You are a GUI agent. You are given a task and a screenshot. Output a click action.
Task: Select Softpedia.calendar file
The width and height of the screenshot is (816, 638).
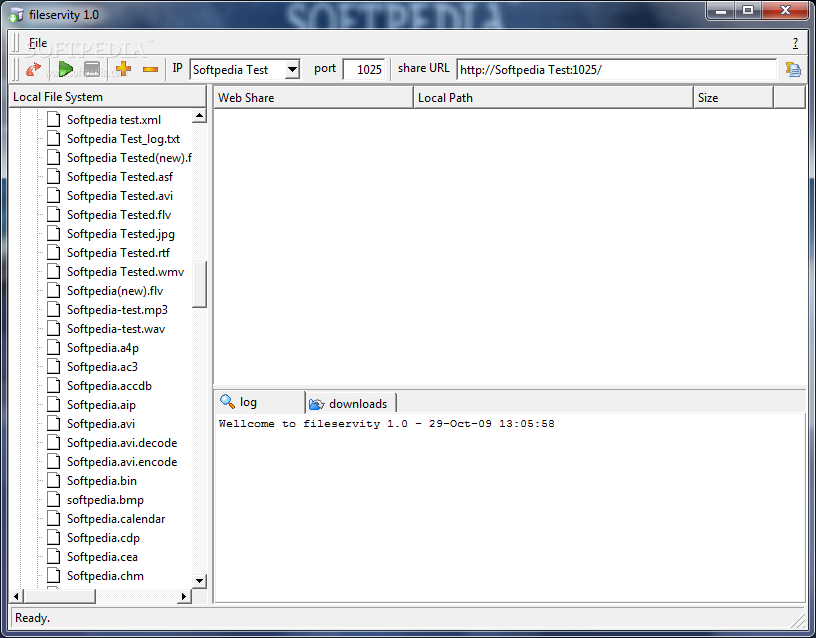coord(116,519)
